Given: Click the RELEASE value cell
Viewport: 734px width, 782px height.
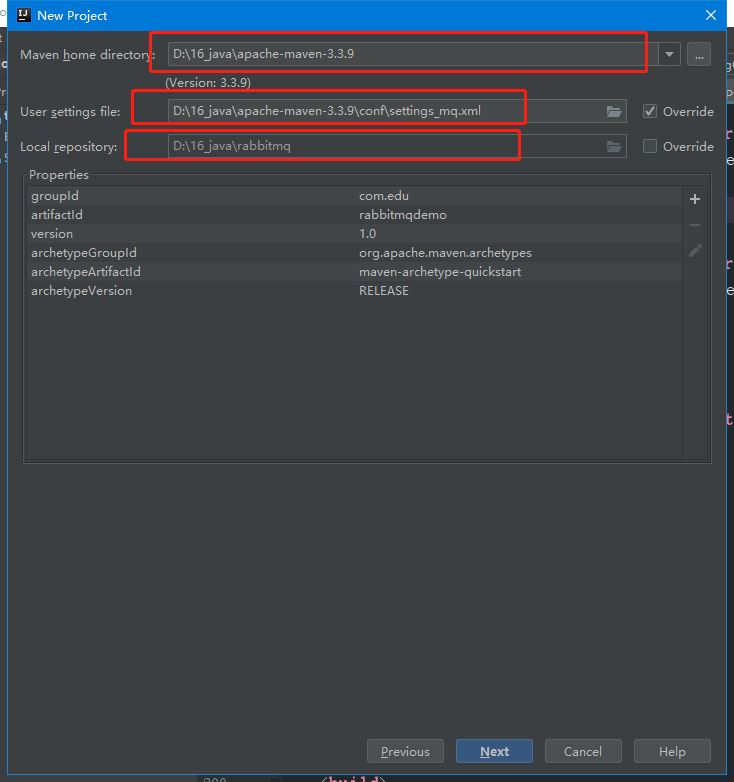Looking at the screenshot, I should (x=384, y=291).
